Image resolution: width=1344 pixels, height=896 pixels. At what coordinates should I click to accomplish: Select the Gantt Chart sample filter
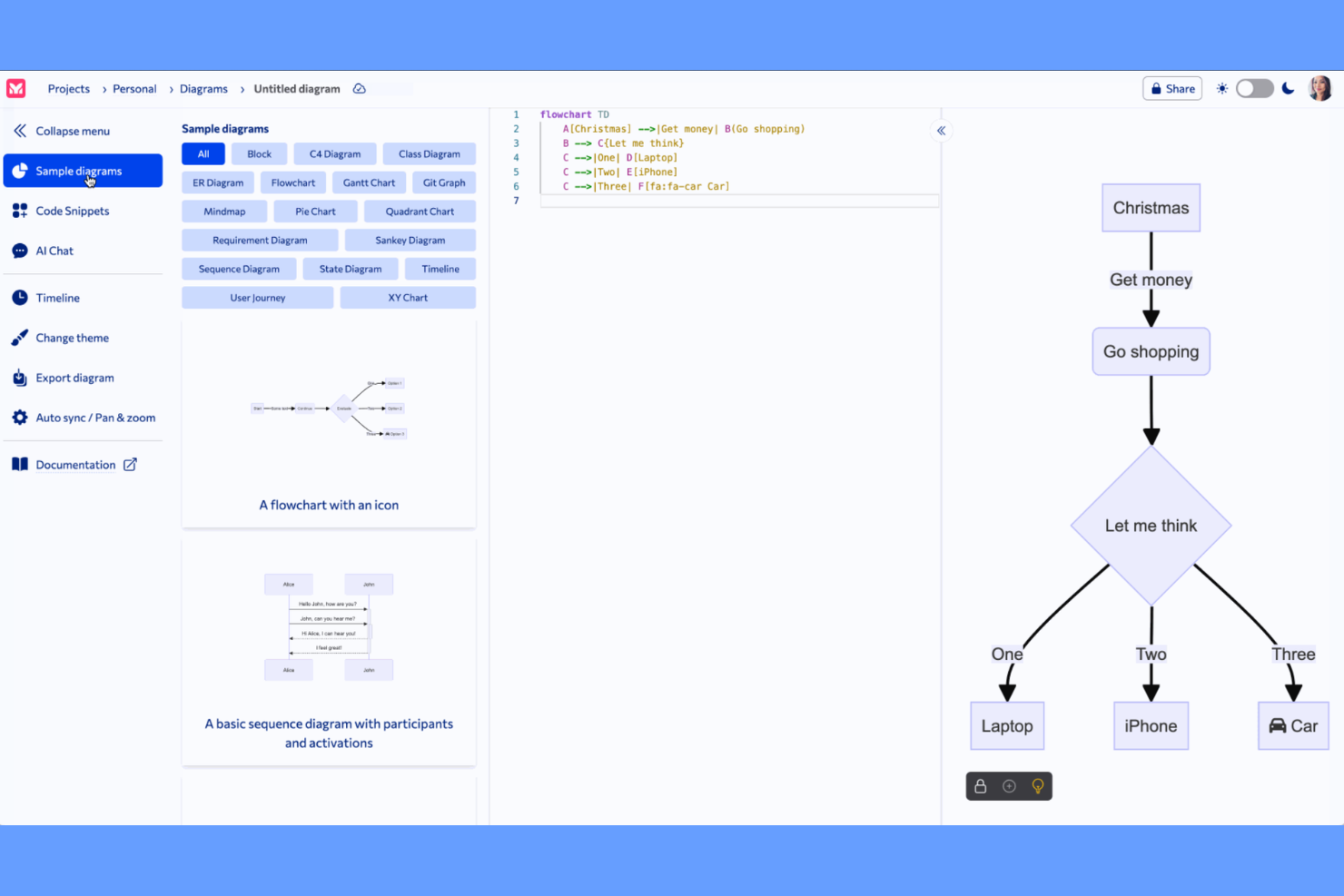tap(369, 182)
